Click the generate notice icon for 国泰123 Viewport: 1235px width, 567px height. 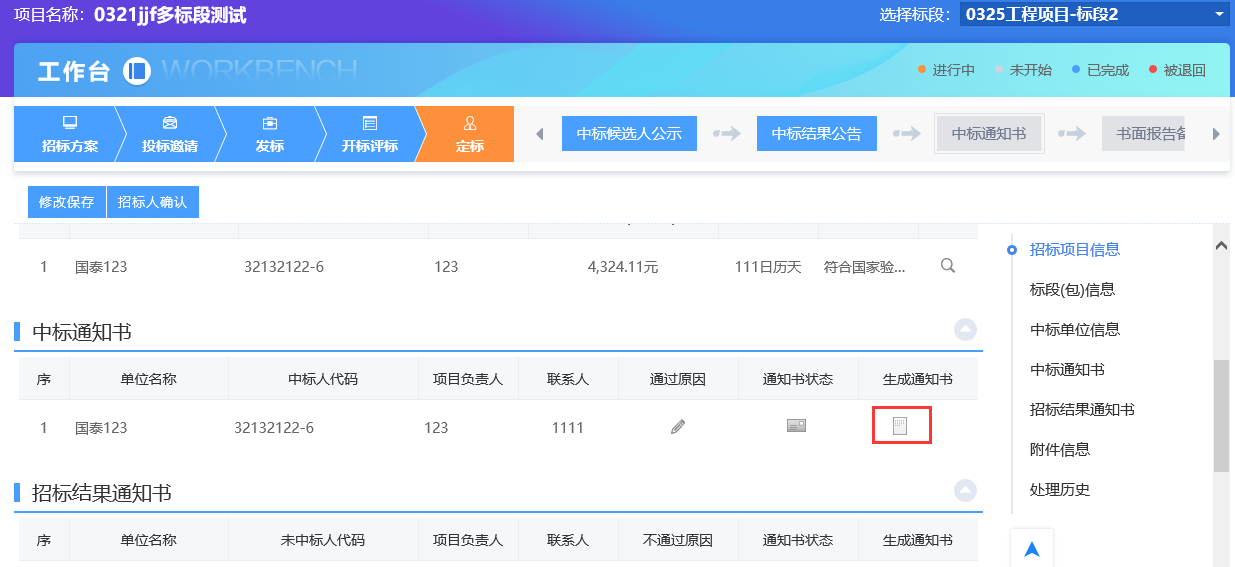click(x=900, y=427)
